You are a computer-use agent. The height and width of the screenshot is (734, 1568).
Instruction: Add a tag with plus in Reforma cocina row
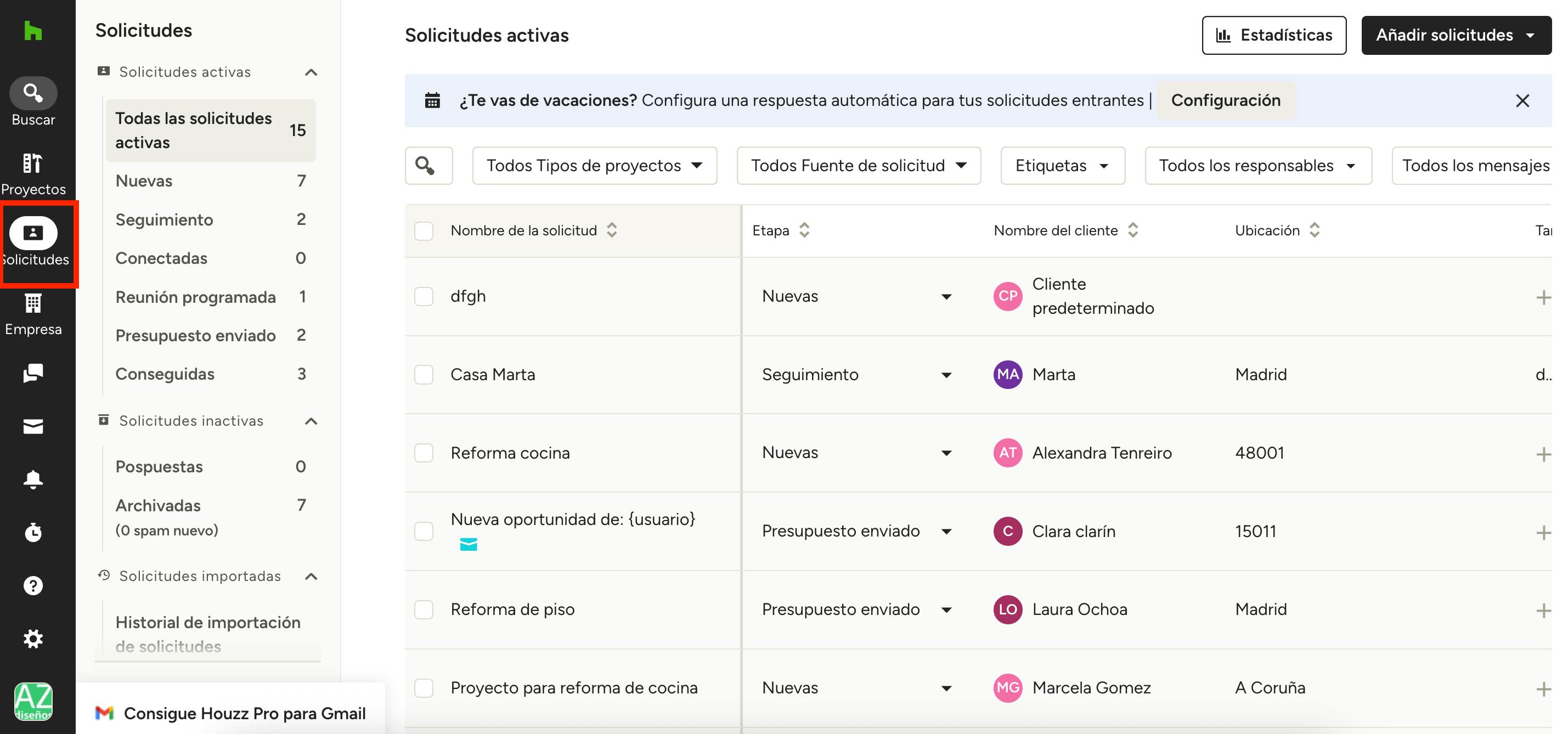(1543, 454)
